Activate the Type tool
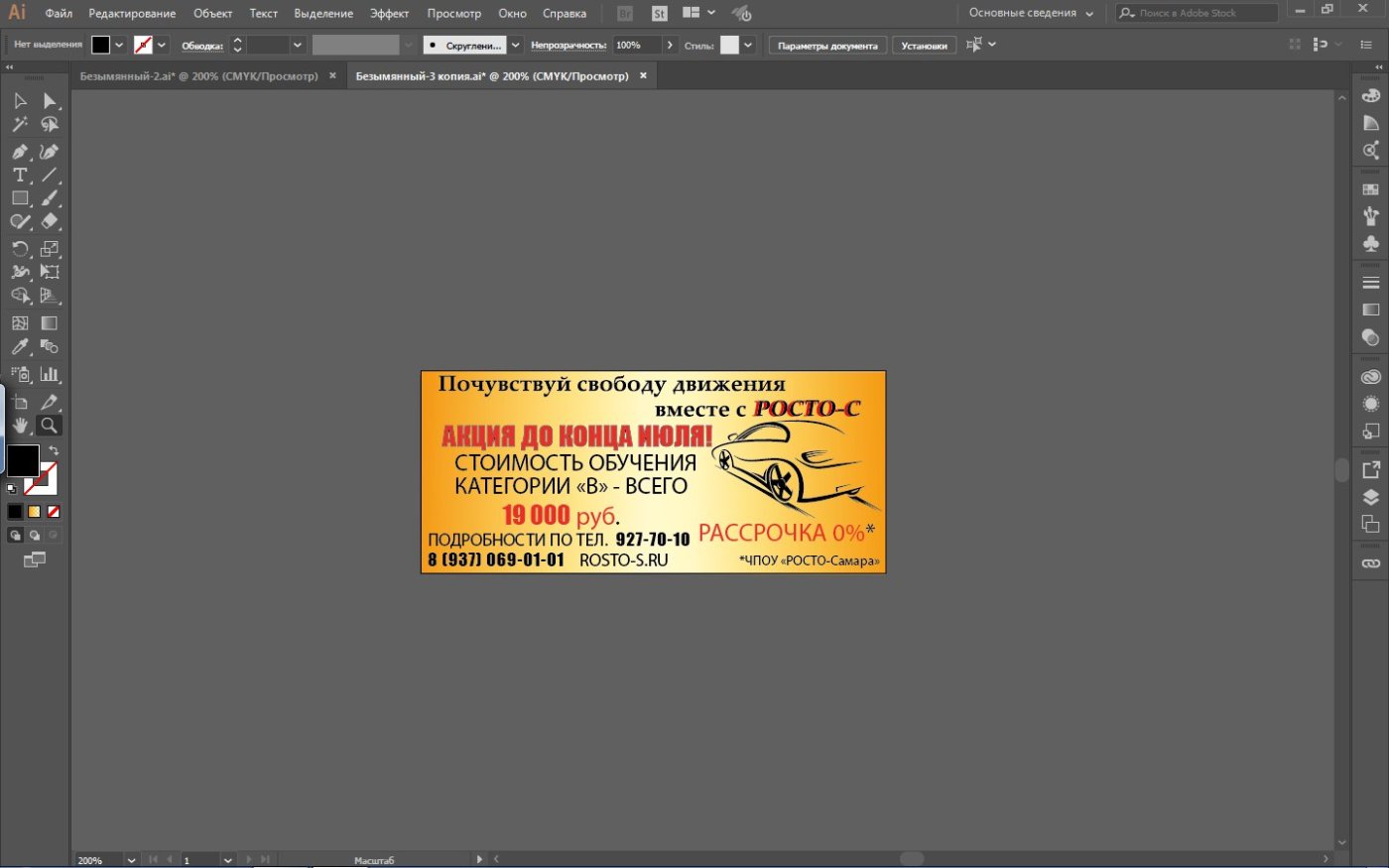The image size is (1389, 868). pos(20,175)
